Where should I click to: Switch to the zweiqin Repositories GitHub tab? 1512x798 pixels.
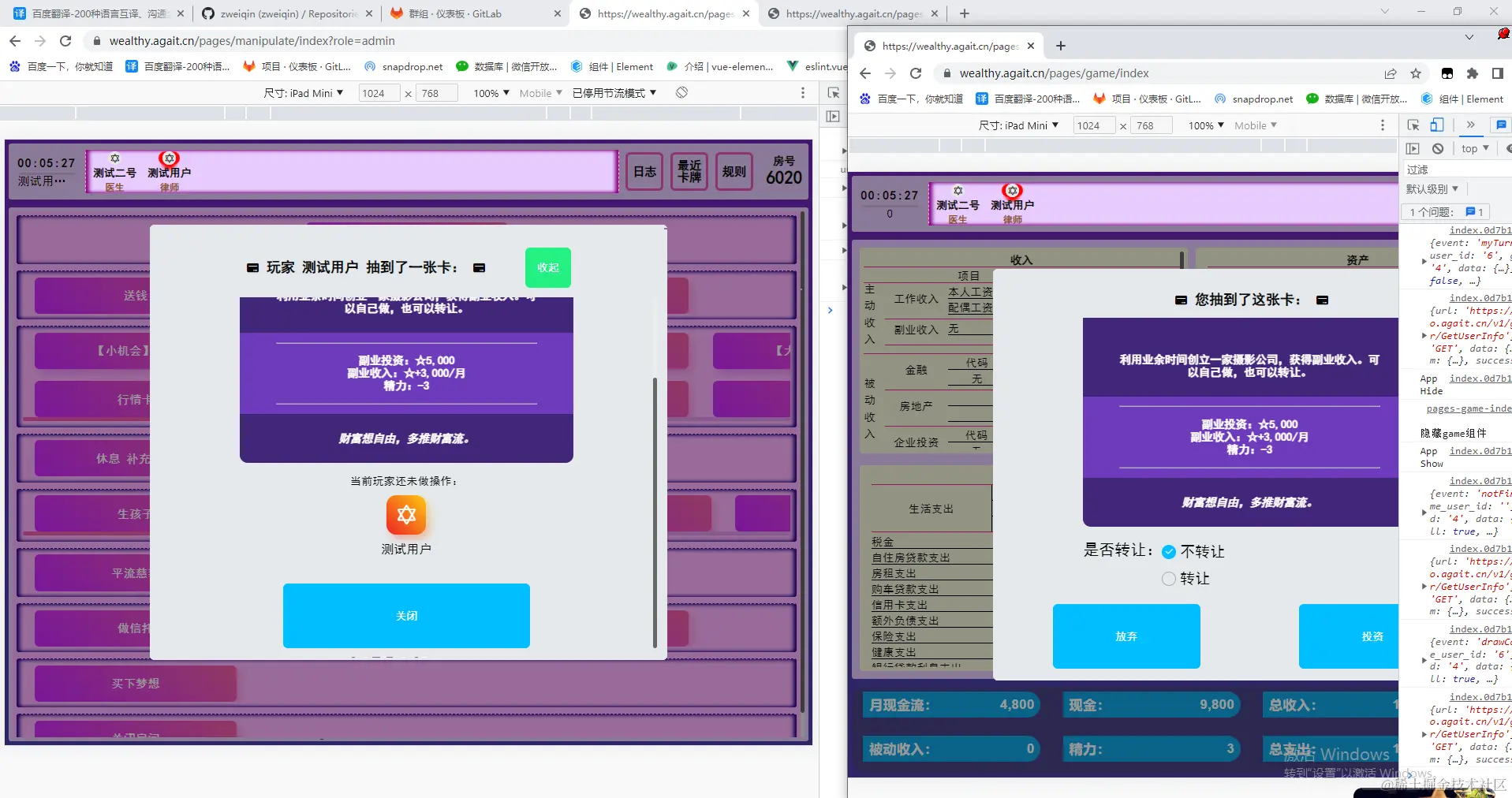pos(287,13)
